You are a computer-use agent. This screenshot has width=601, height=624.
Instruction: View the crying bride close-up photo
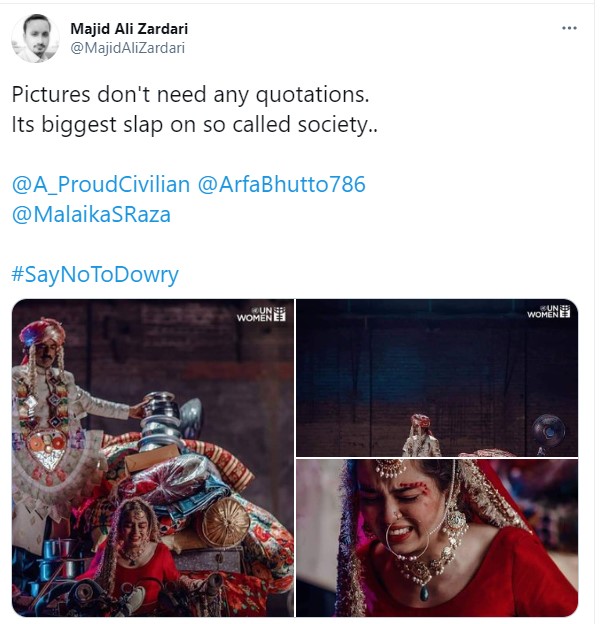pos(437,538)
